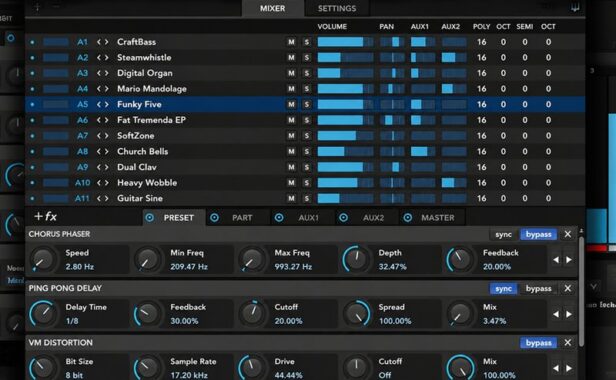Toggle bypass on VM Distortion
The height and width of the screenshot is (380, 616).
click(x=538, y=343)
